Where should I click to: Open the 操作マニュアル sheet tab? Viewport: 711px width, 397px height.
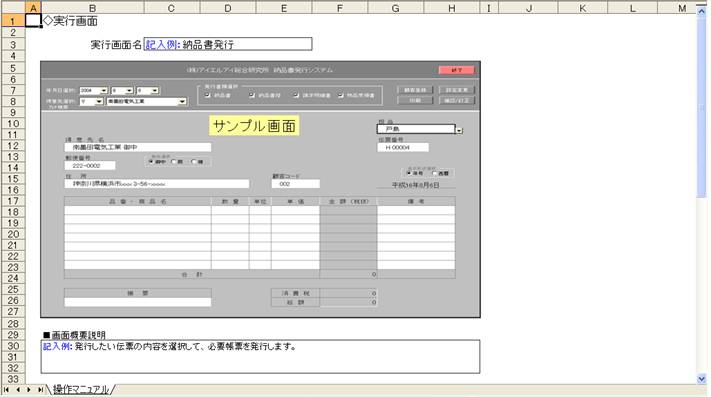click(x=81, y=389)
